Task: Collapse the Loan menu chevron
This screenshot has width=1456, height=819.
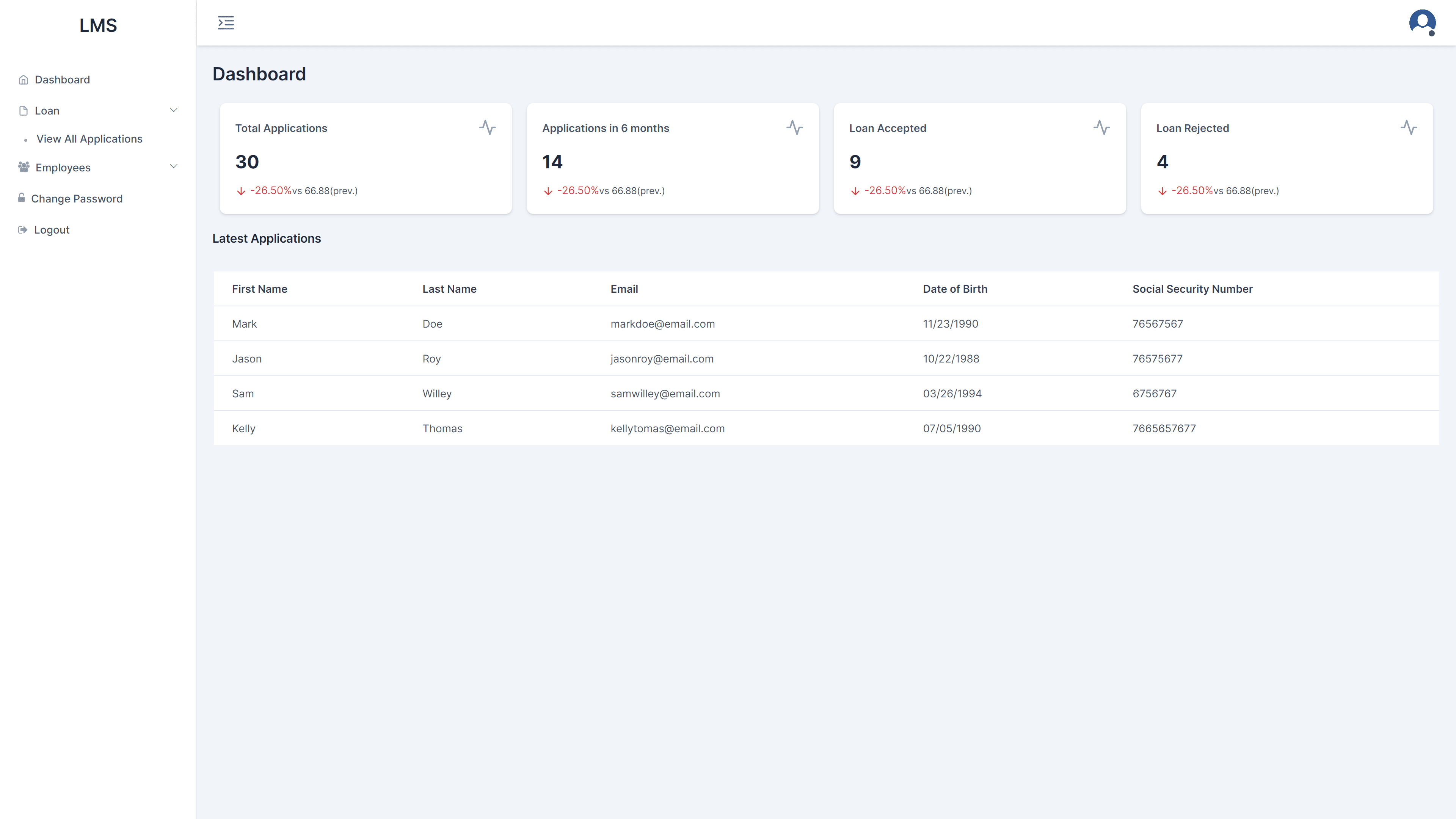Action: pos(174,110)
